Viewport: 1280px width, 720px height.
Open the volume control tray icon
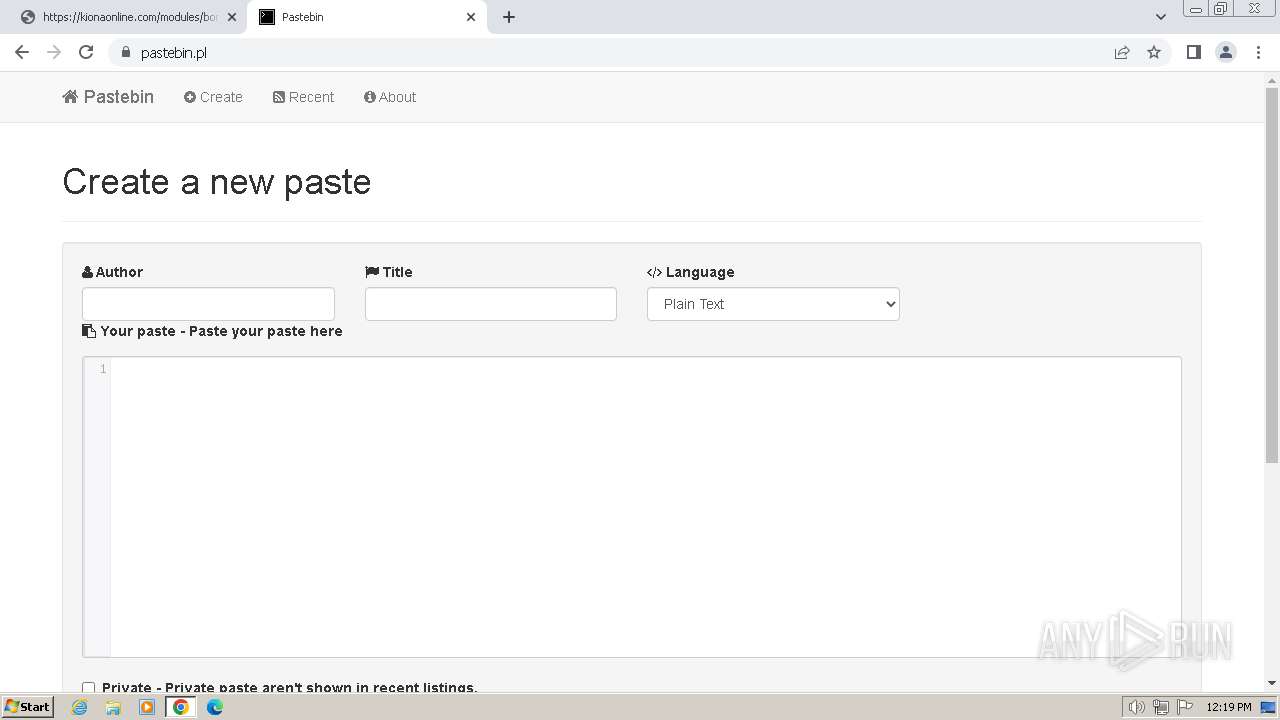pos(1136,707)
